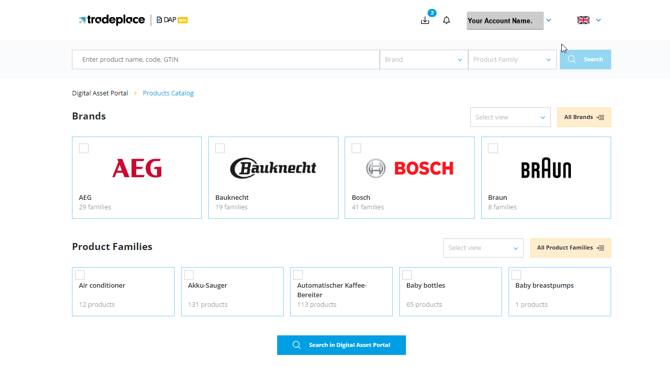
Task: Tick the AEG brand checkbox
Action: (84, 148)
